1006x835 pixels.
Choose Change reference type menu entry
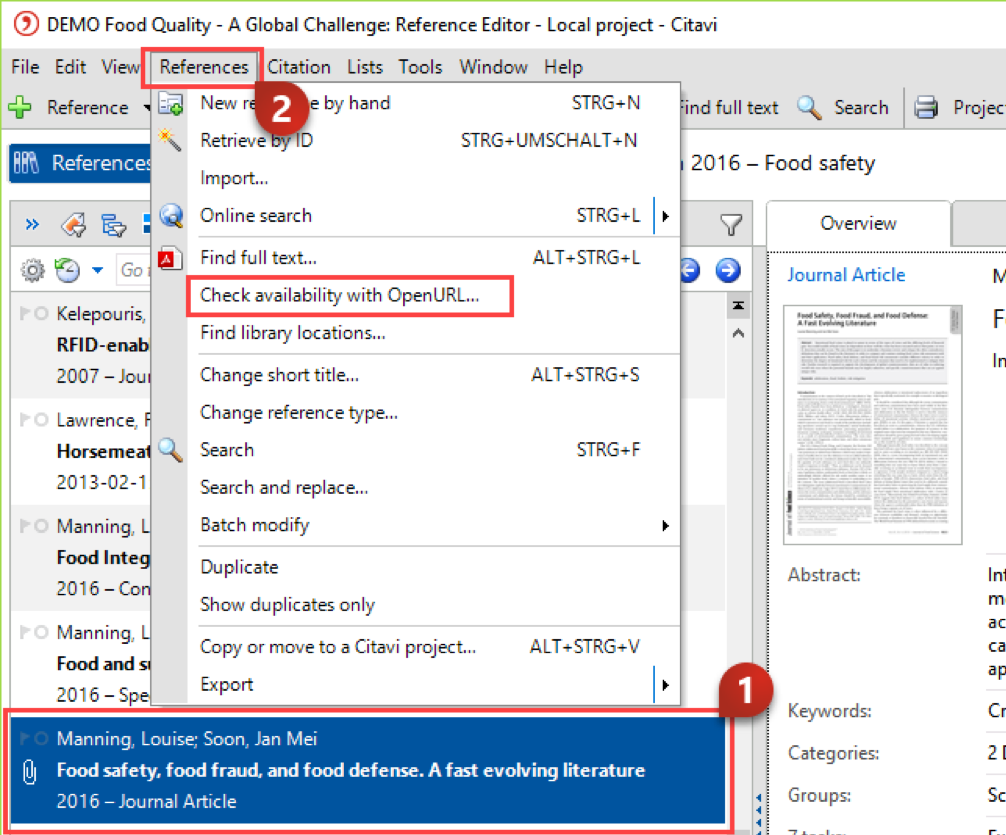(299, 413)
